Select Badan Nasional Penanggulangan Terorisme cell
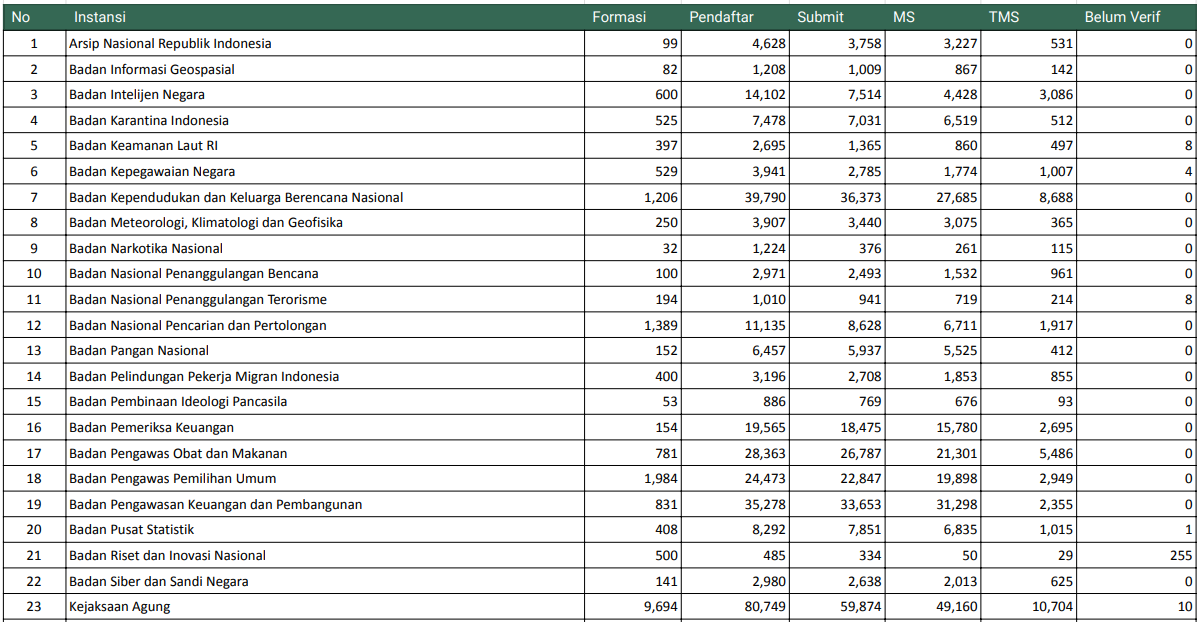This screenshot has width=1197, height=622. (325, 299)
